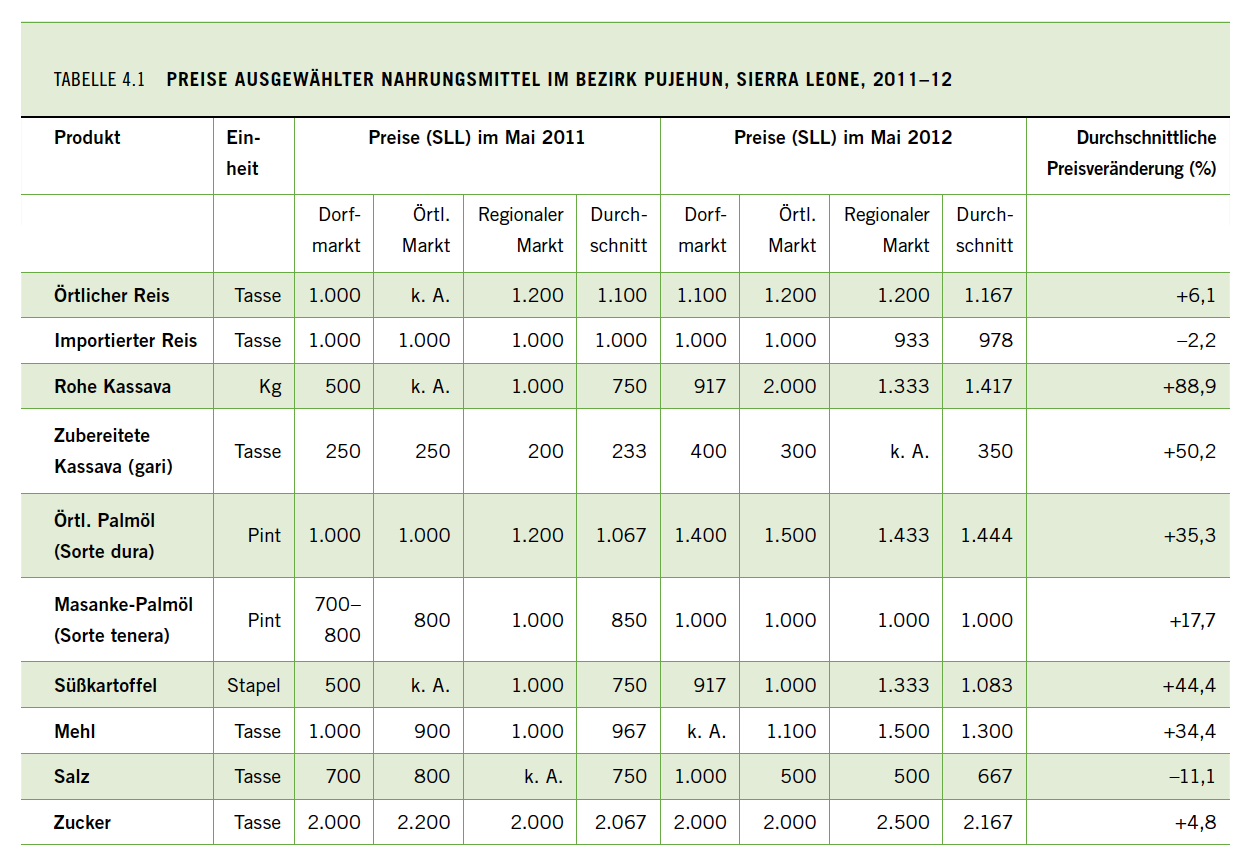Select the "Produkt" column header
The width and height of the screenshot is (1248, 858).
(87, 138)
